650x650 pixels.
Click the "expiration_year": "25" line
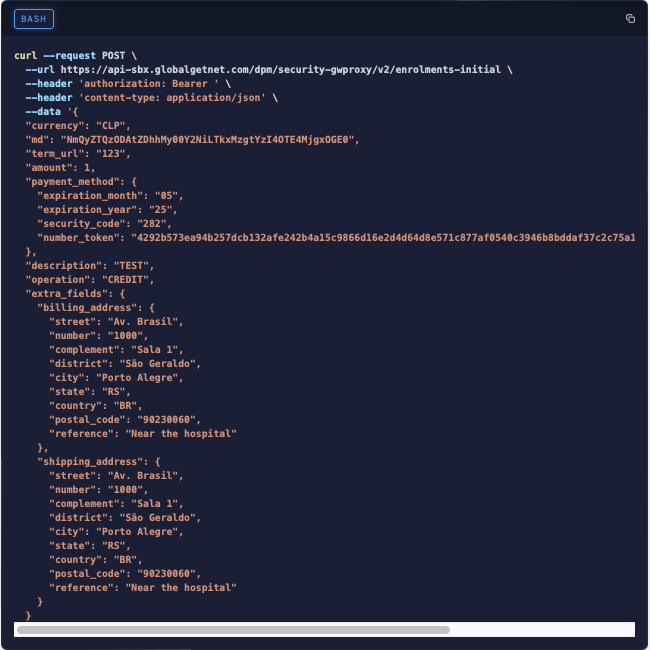(107, 210)
